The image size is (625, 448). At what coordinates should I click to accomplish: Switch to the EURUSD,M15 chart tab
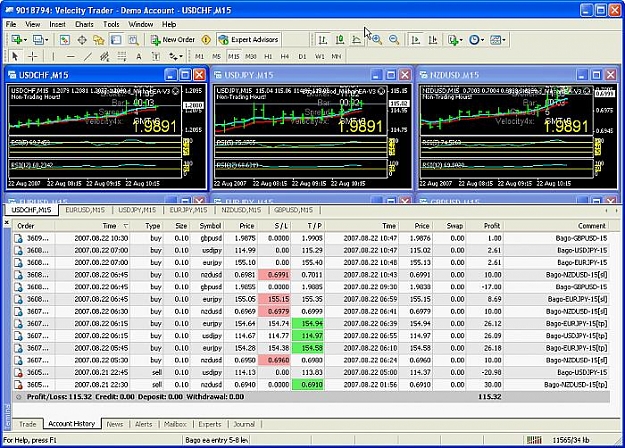[x=85, y=210]
